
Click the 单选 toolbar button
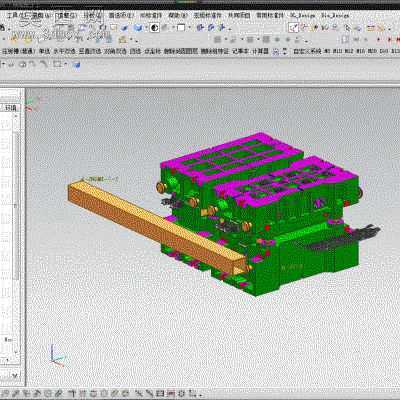coord(44,51)
